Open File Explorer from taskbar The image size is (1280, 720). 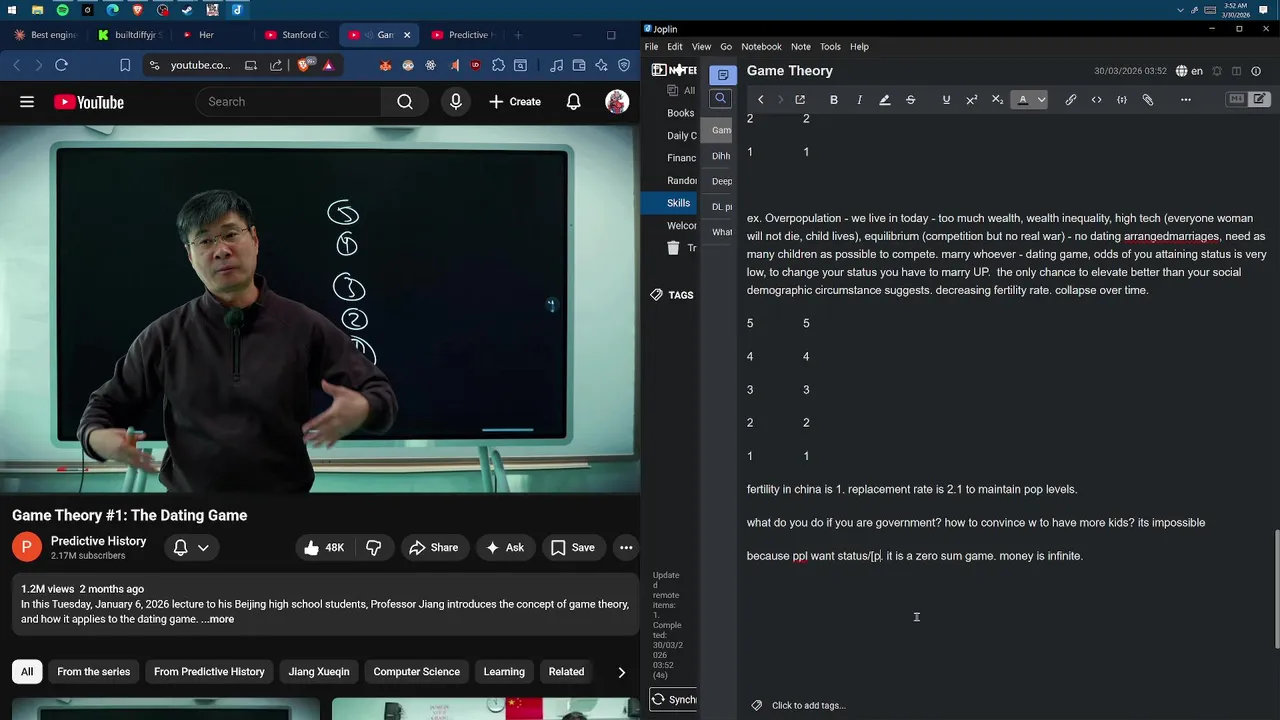(x=37, y=10)
